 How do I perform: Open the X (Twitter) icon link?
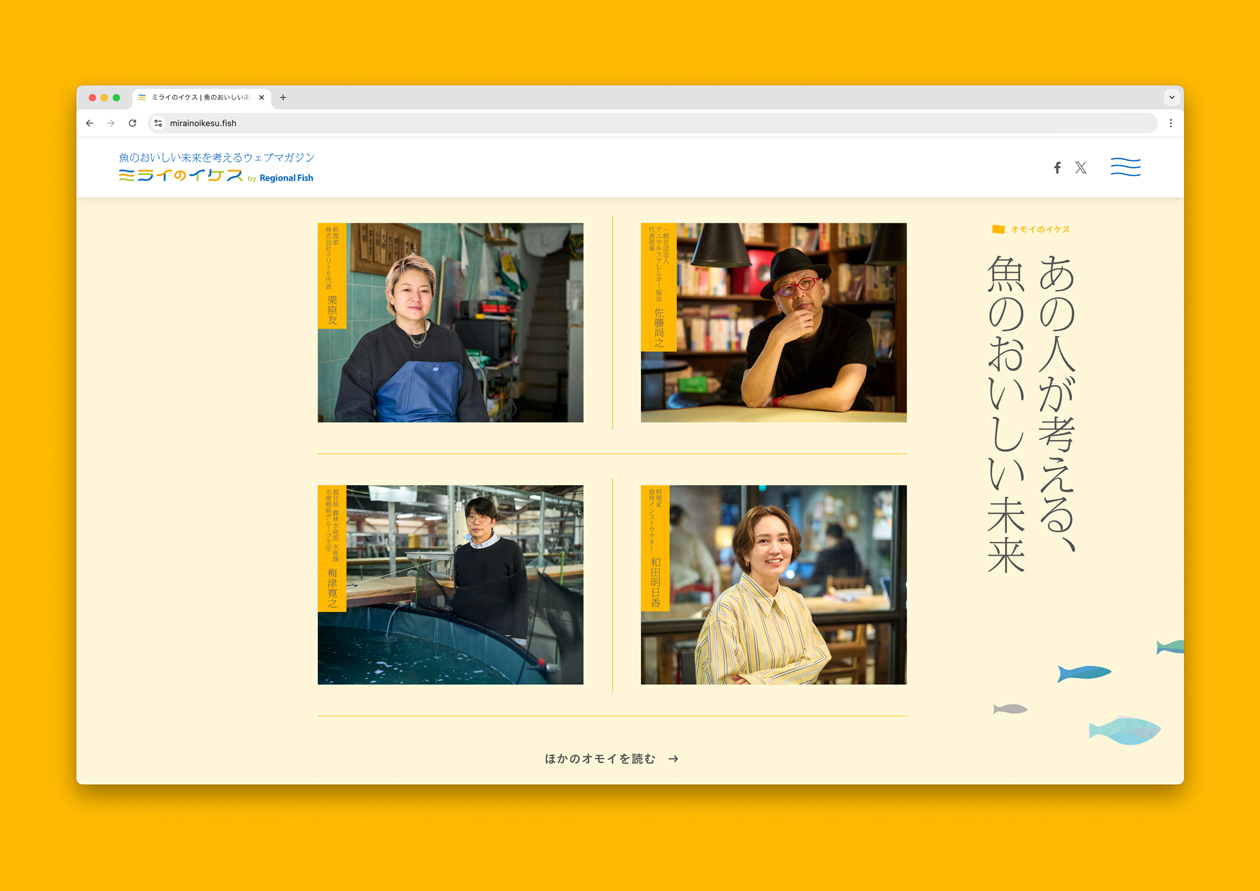tap(1081, 168)
